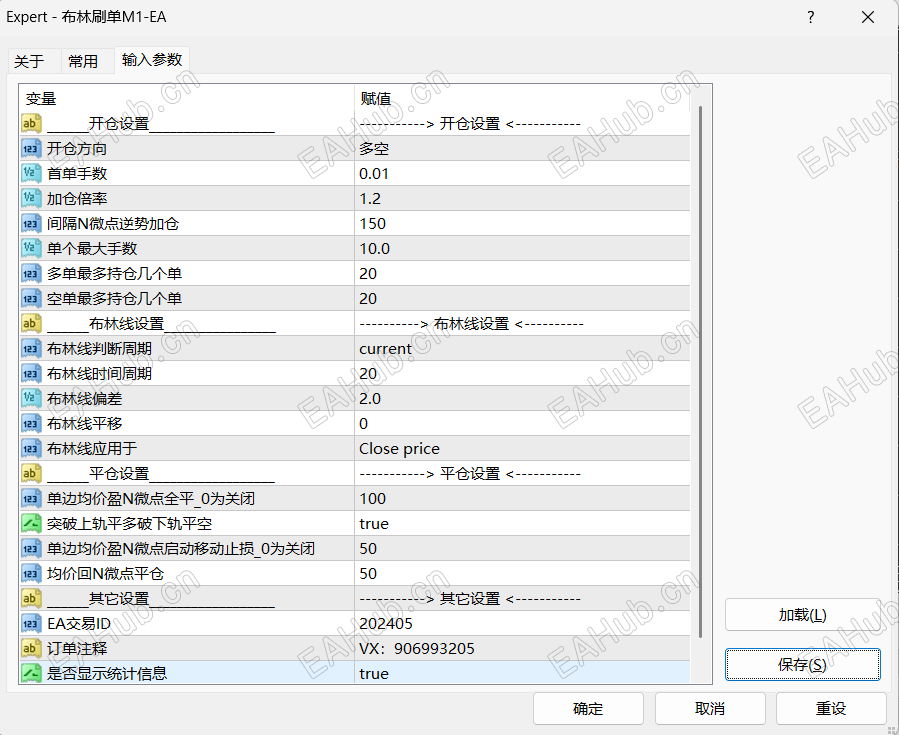The width and height of the screenshot is (899, 735).
Task: Cancel with the 取消 button
Action: pyautogui.click(x=710, y=709)
